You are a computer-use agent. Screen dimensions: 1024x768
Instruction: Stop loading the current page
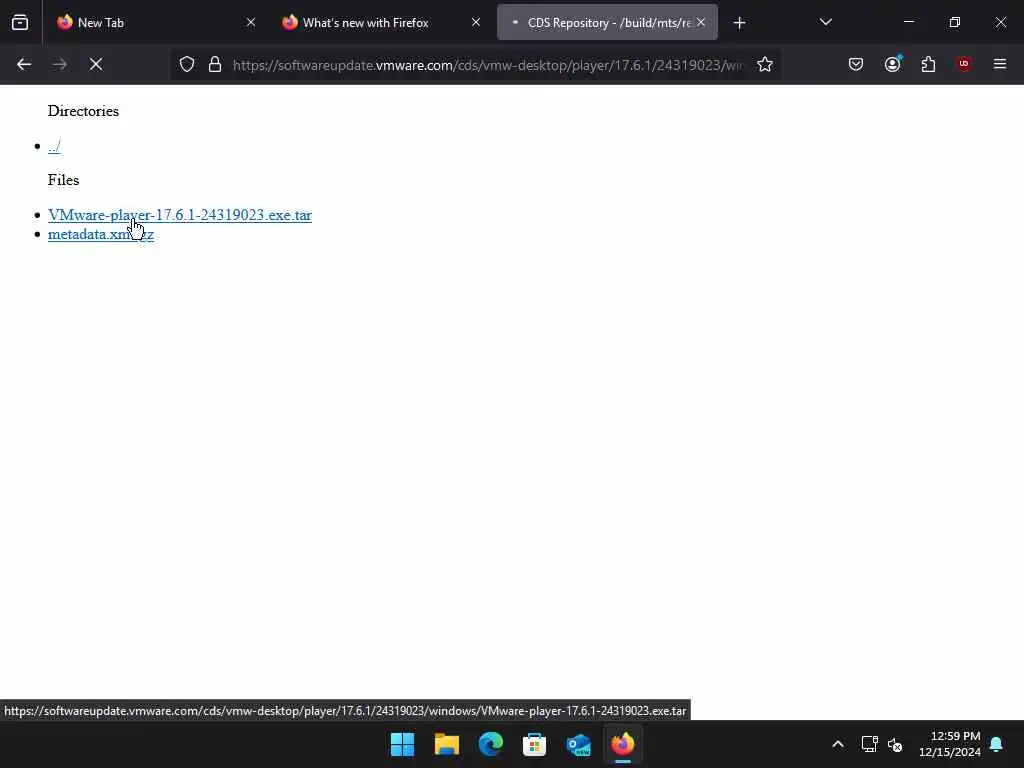96,64
